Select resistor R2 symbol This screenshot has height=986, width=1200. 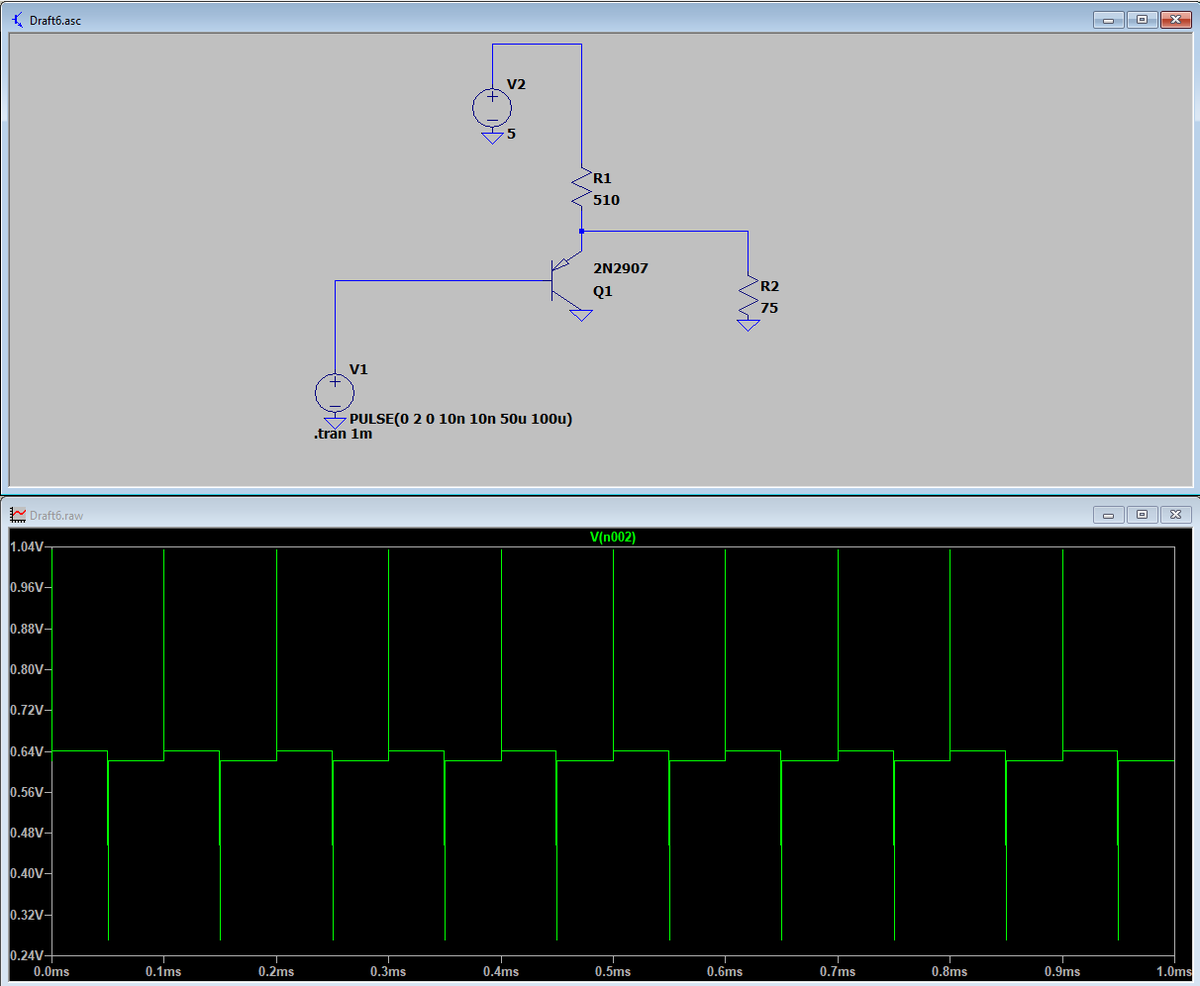748,297
